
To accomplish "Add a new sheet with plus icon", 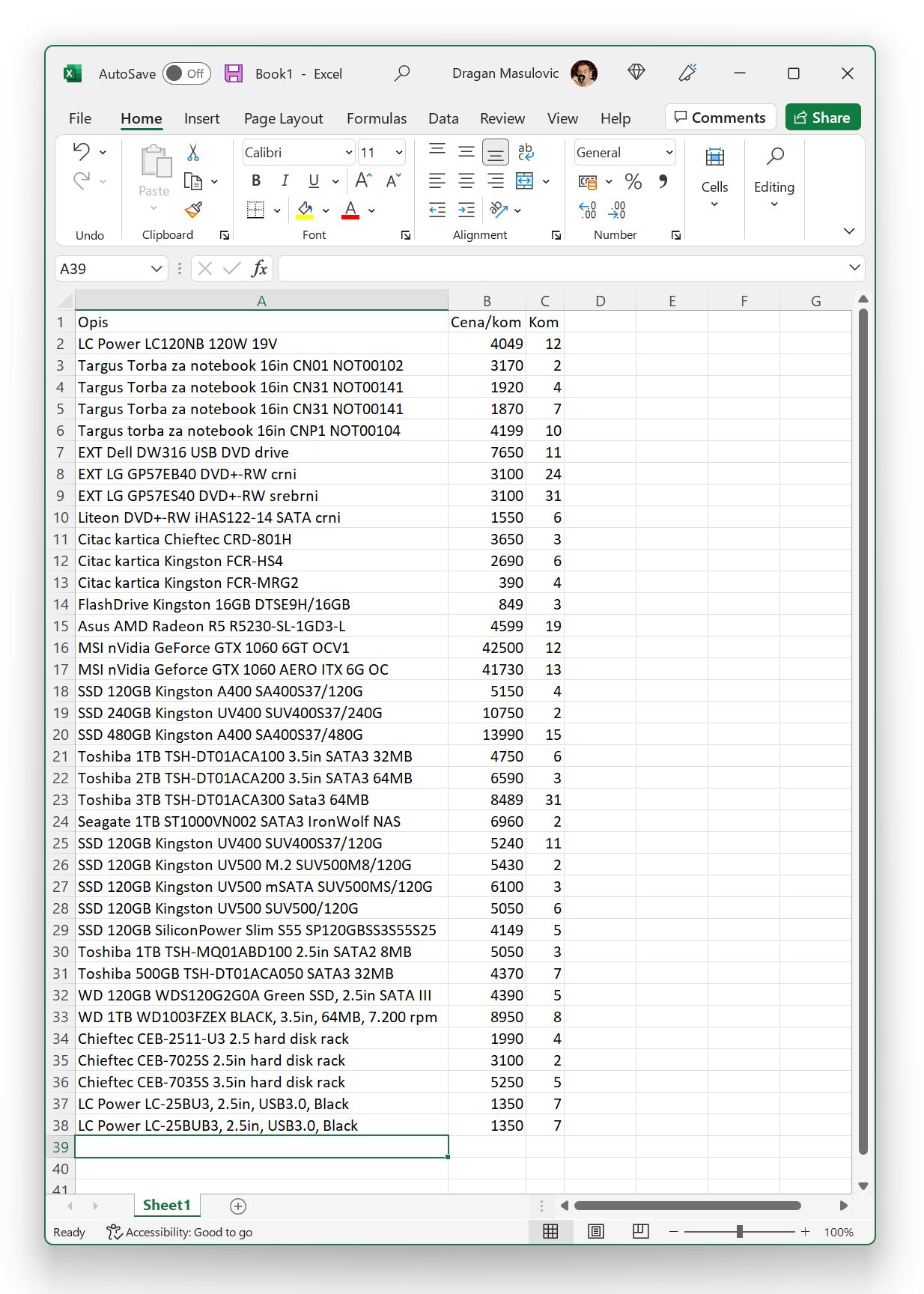I will point(238,1206).
